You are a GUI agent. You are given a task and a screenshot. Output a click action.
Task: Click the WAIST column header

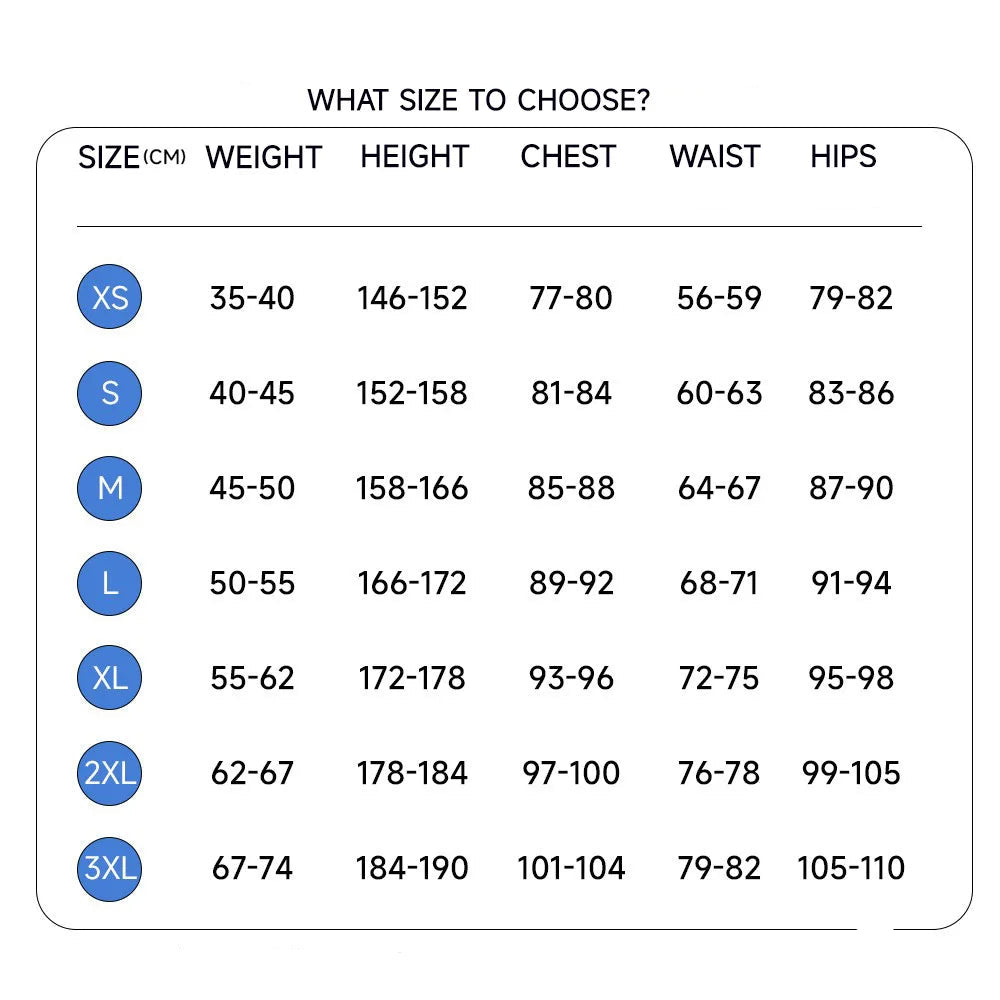pyautogui.click(x=715, y=157)
